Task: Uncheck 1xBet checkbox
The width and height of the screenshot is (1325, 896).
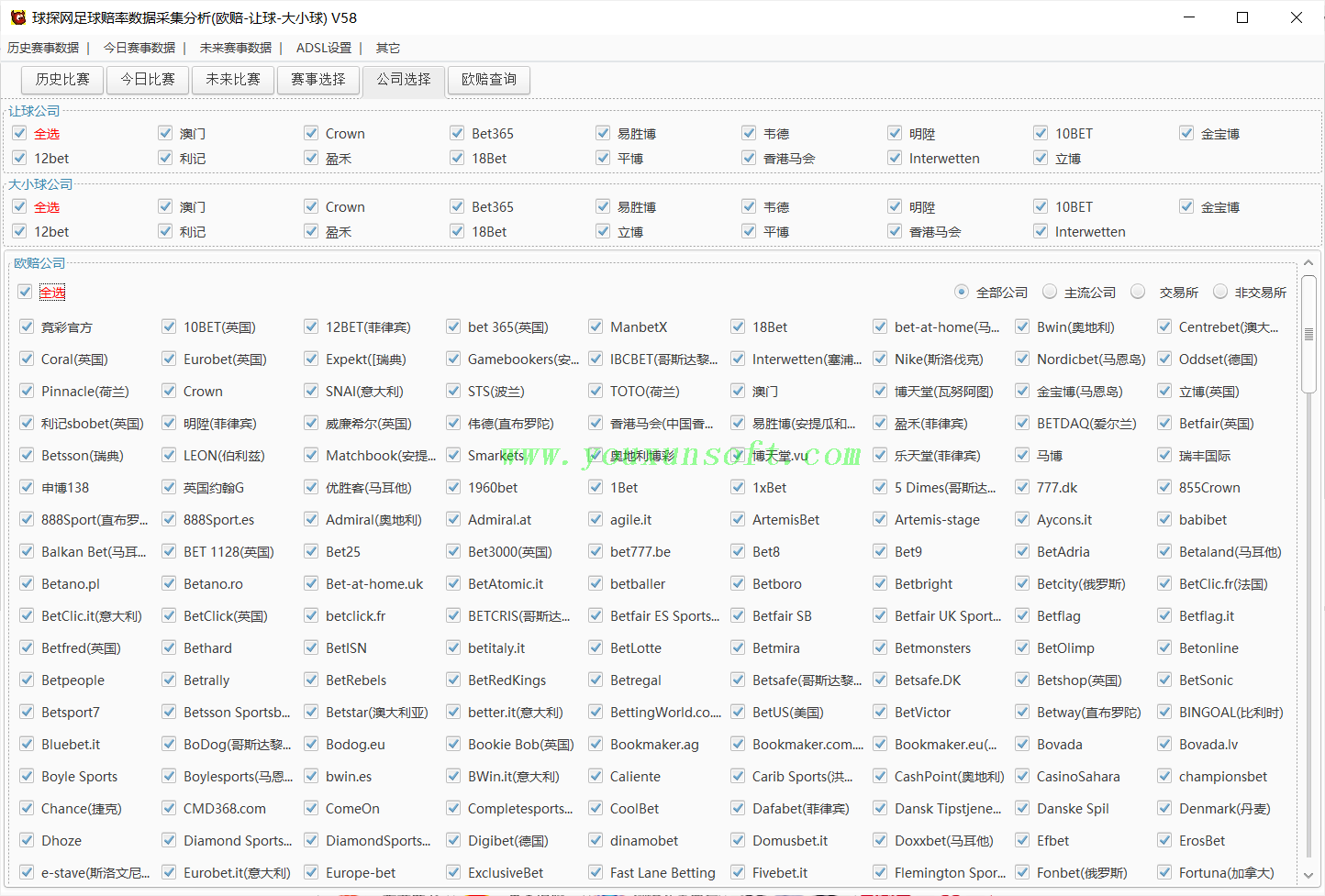Action: (x=738, y=487)
